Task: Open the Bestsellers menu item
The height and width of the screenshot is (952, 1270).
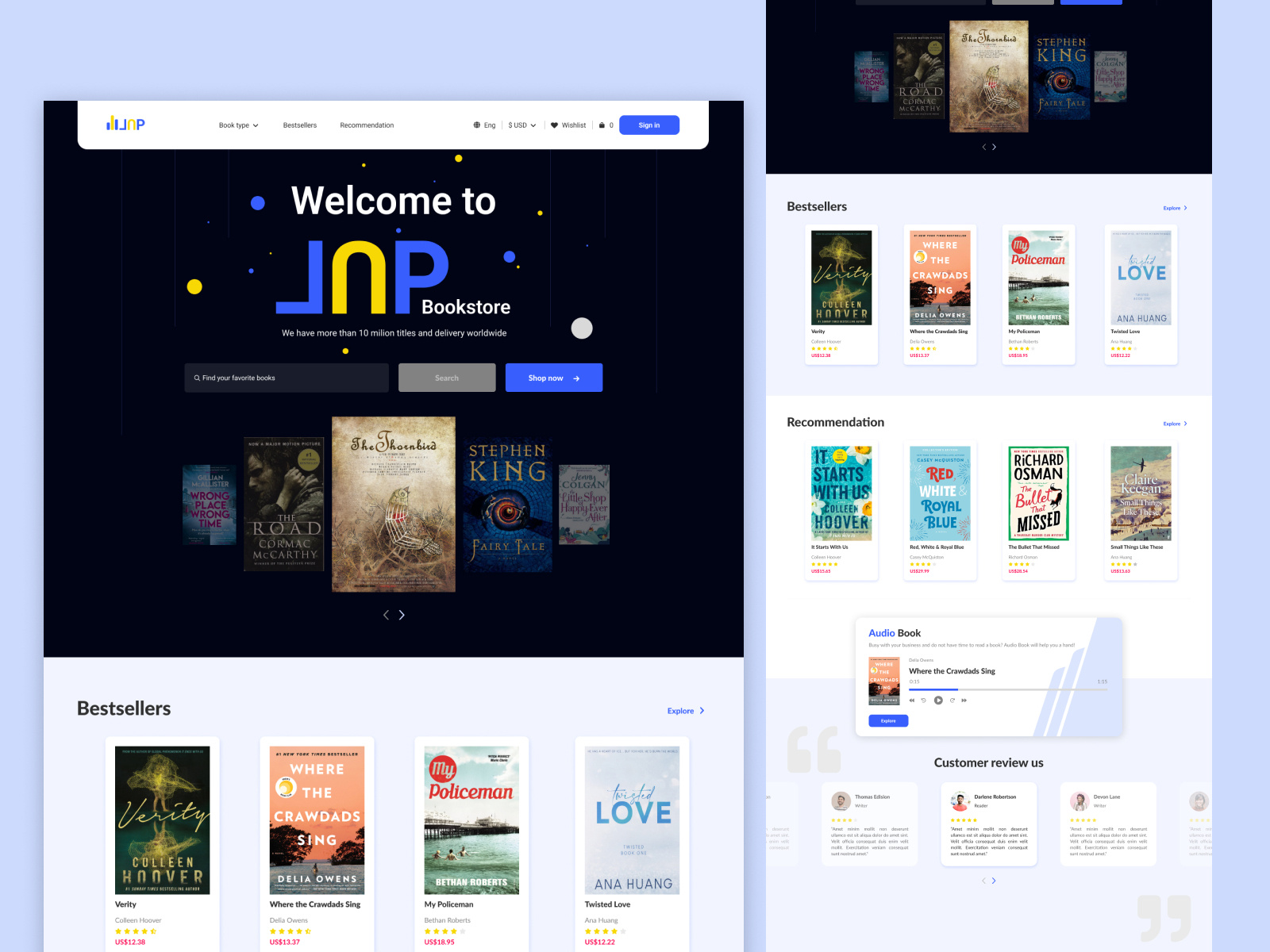Action: (299, 125)
